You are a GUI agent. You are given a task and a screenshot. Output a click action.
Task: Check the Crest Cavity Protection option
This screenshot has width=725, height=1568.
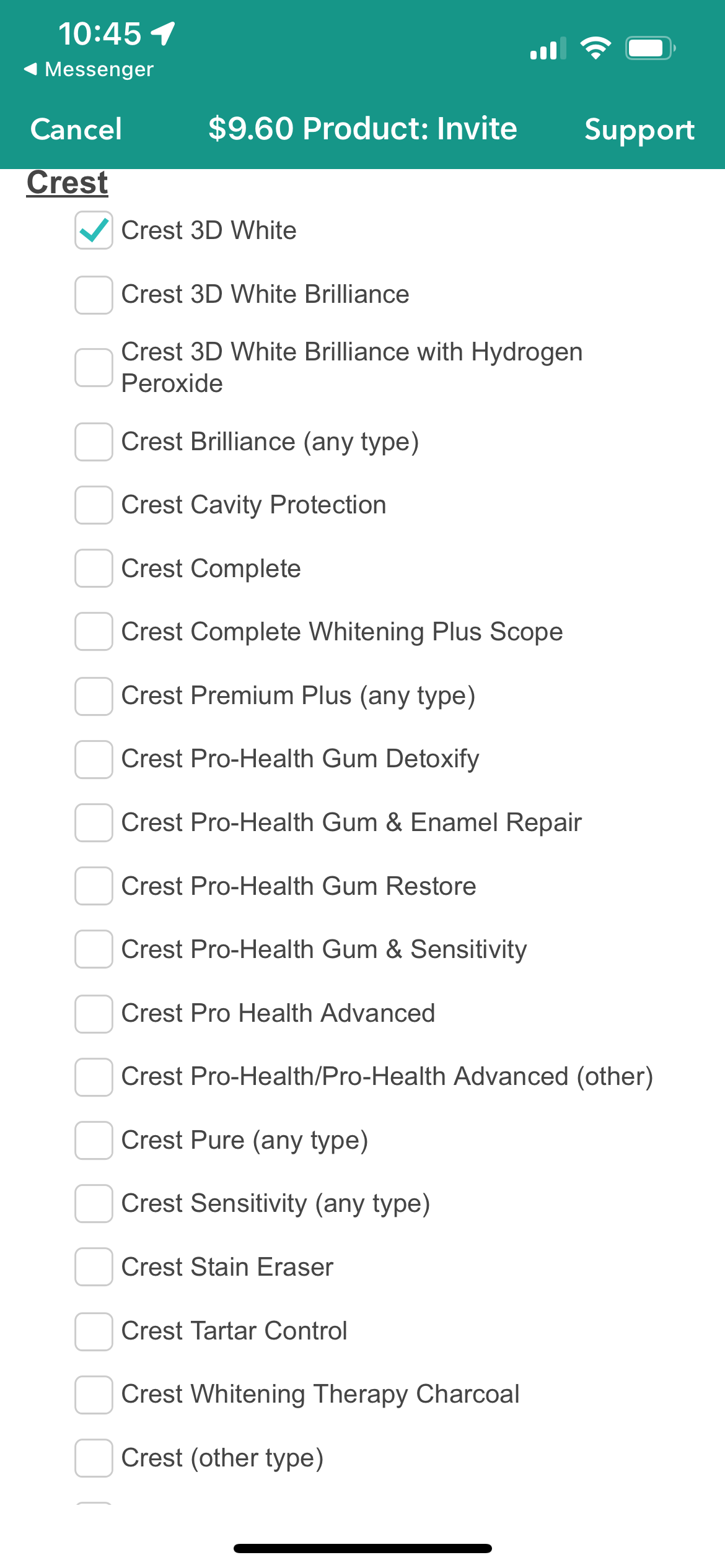[x=94, y=505]
